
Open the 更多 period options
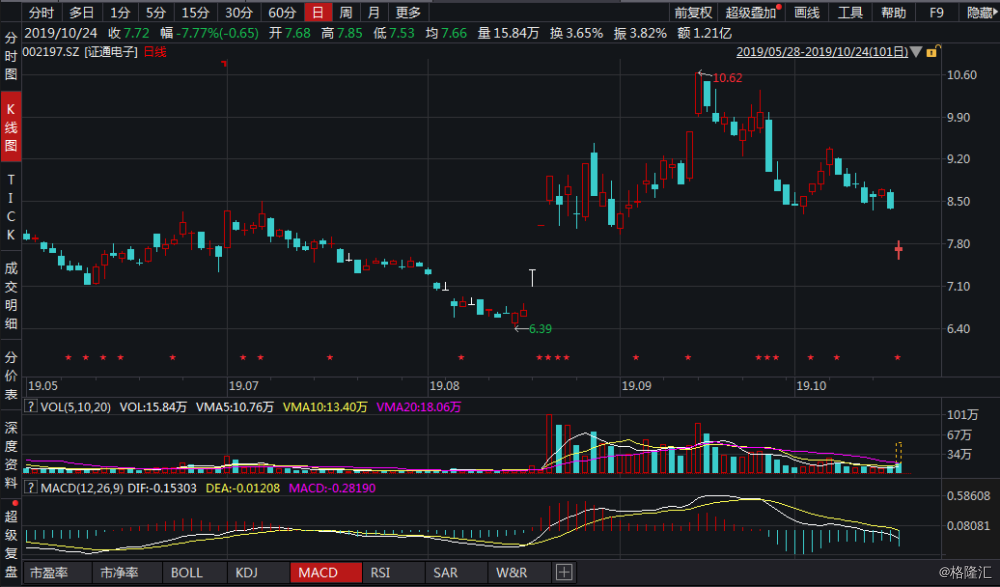point(408,12)
